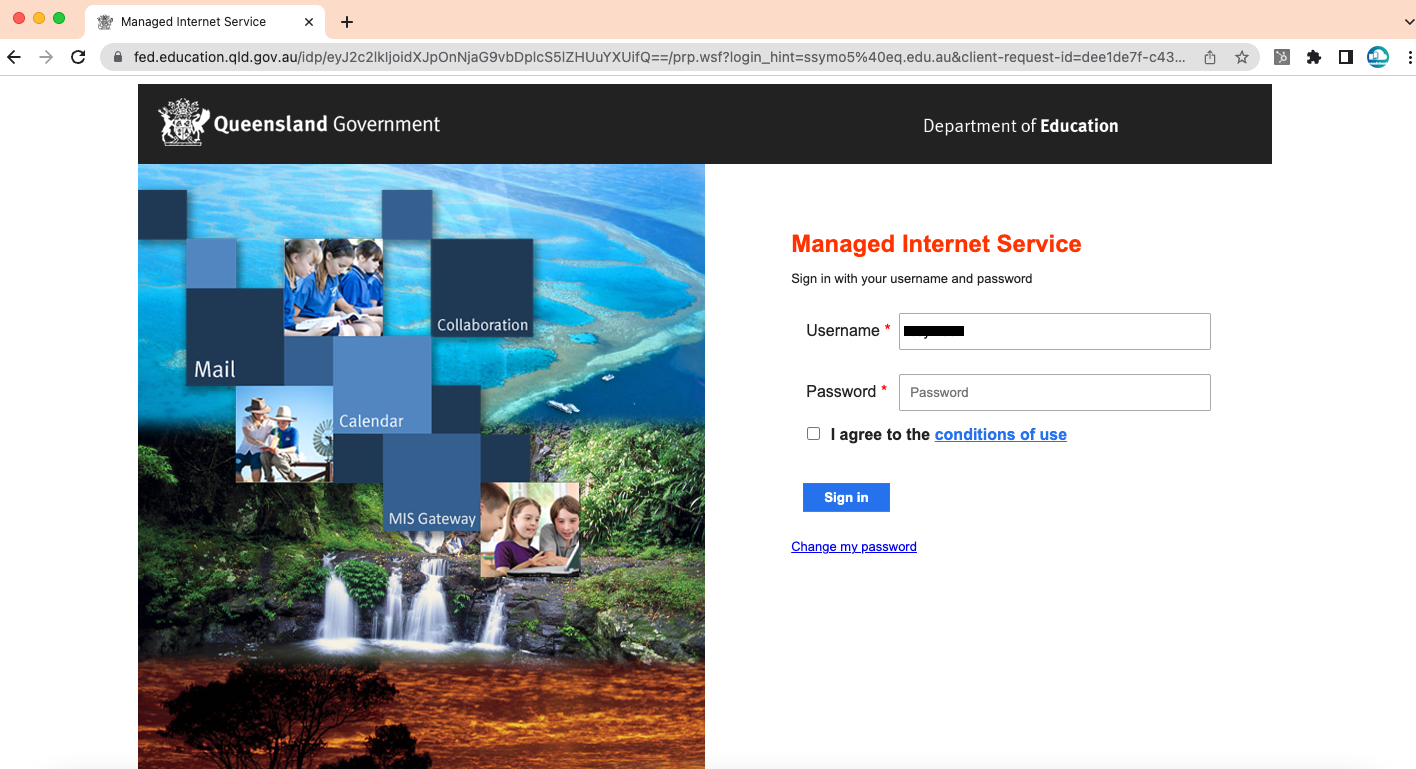The width and height of the screenshot is (1416, 769).
Task: Bookmark this page with the star icon
Action: [x=1243, y=57]
